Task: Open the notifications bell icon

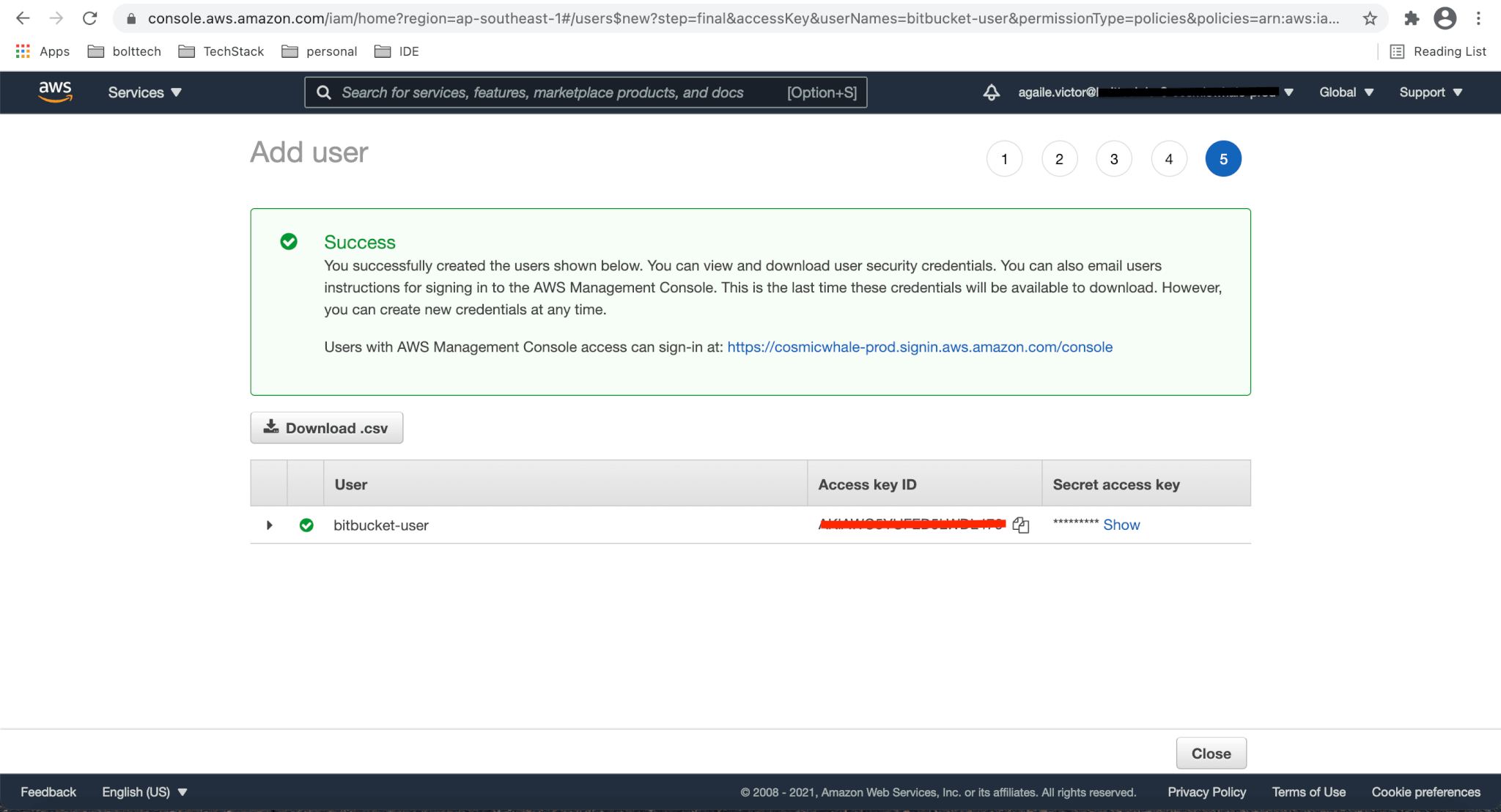Action: pos(991,92)
